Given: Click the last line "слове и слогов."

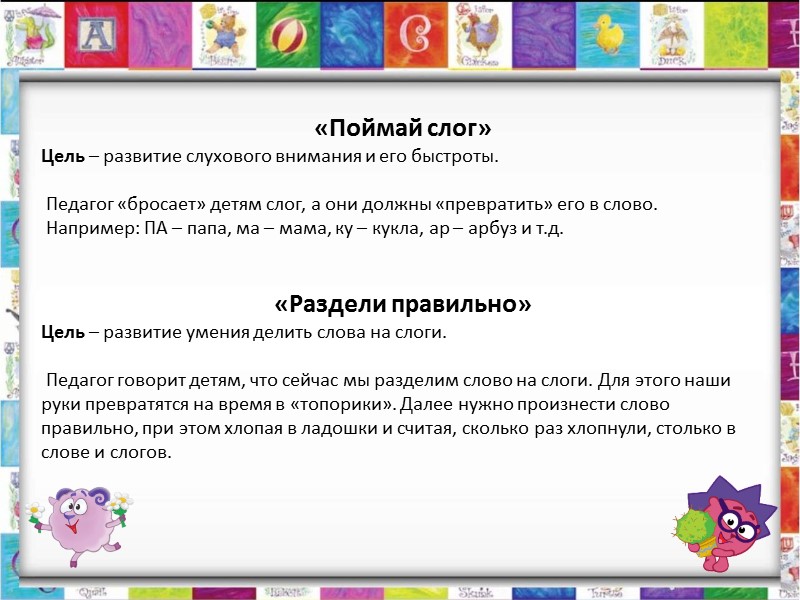Looking at the screenshot, I should point(106,453).
